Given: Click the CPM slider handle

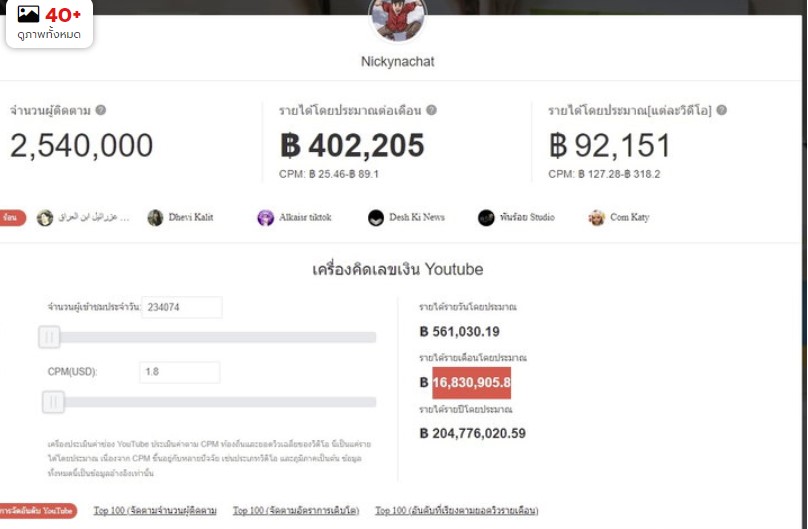Looking at the screenshot, I should 53,402.
